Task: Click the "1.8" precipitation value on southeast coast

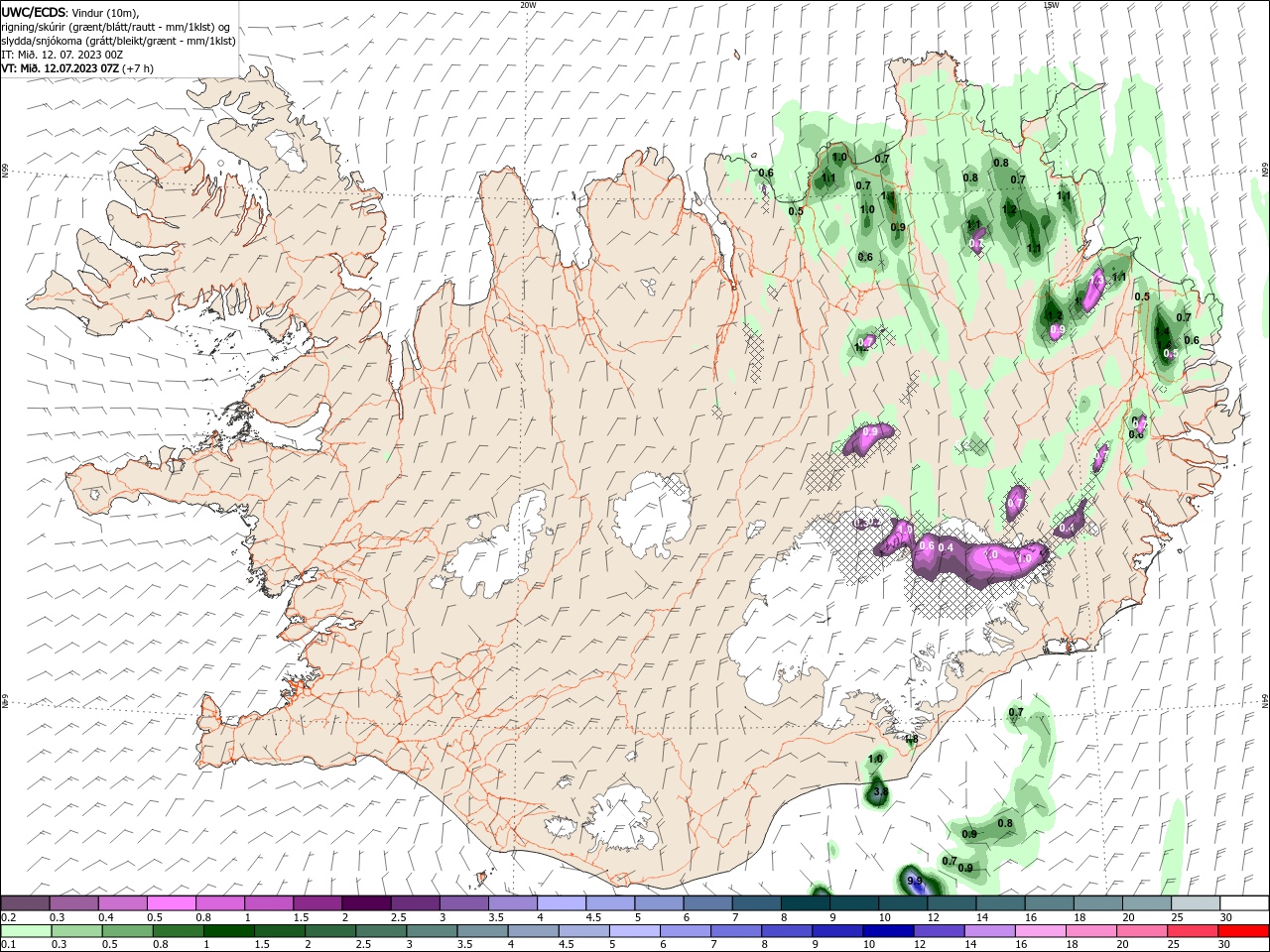Action: [x=912, y=738]
